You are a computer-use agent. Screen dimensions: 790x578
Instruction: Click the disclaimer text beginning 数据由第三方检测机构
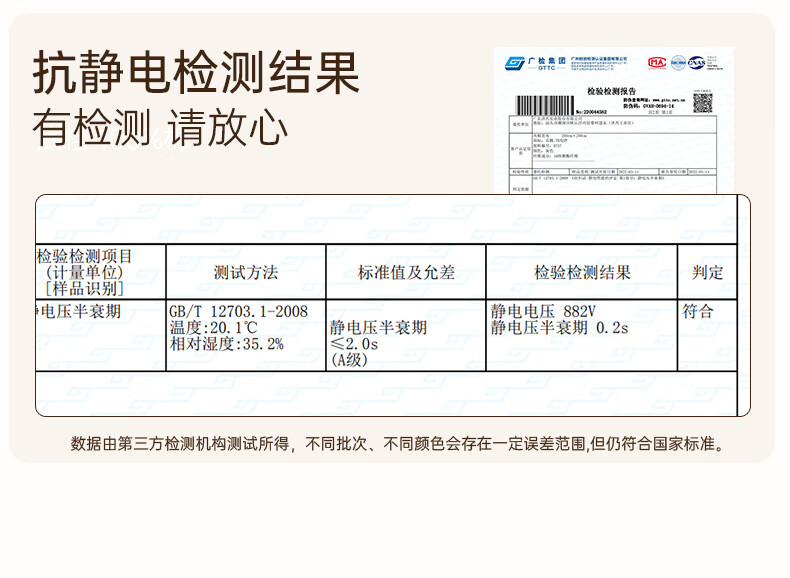point(398,444)
